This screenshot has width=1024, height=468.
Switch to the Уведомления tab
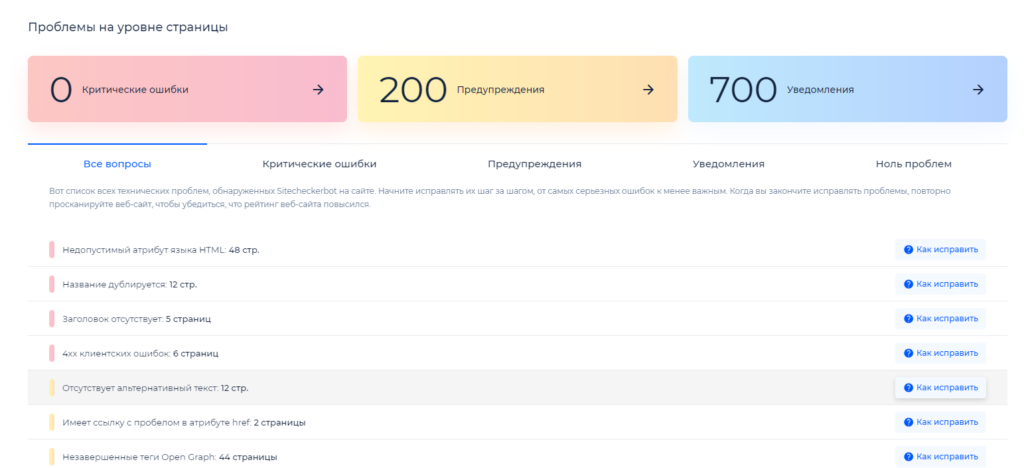728,164
